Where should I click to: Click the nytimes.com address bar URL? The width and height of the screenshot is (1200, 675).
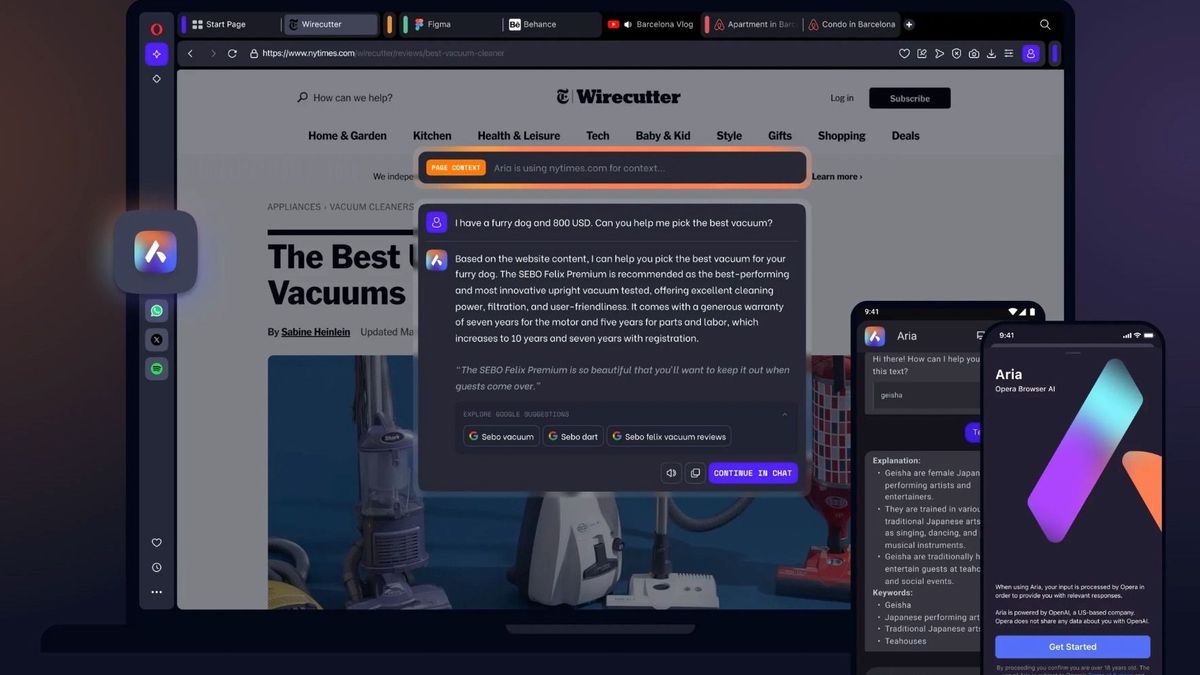383,53
